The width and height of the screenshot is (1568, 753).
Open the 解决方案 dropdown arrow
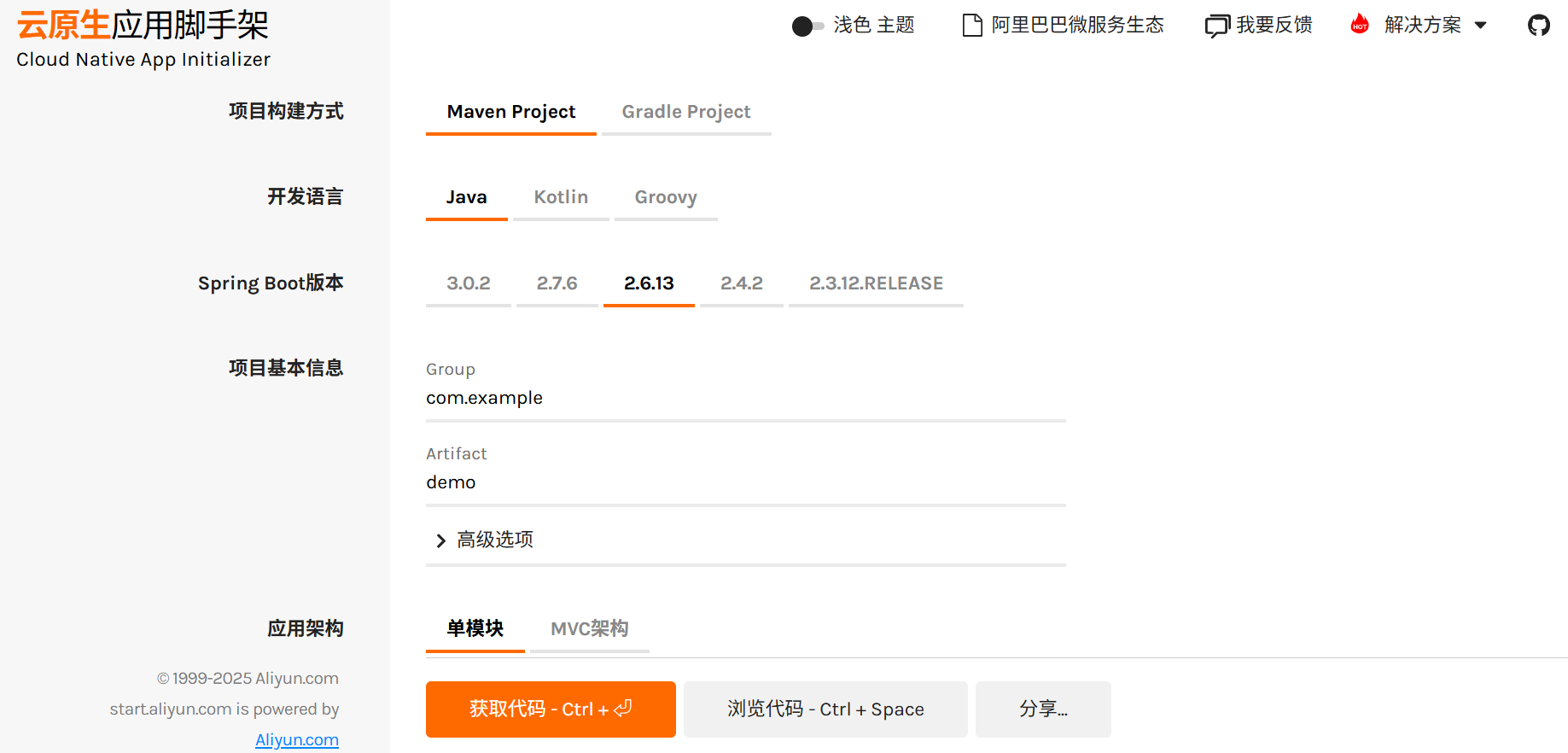[x=1481, y=26]
